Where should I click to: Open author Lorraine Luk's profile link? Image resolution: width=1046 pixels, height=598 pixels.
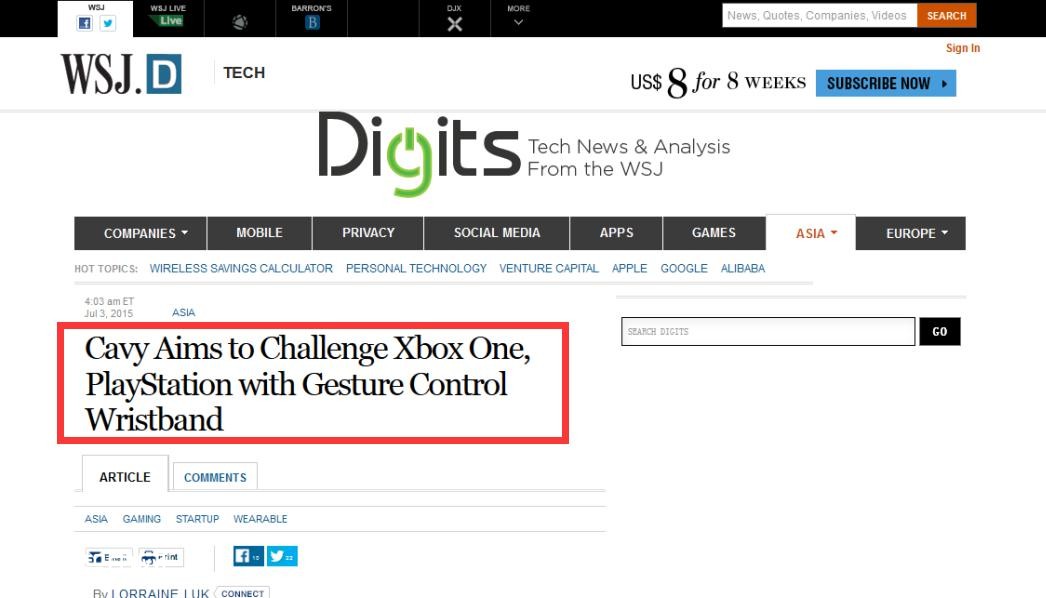pos(160,593)
